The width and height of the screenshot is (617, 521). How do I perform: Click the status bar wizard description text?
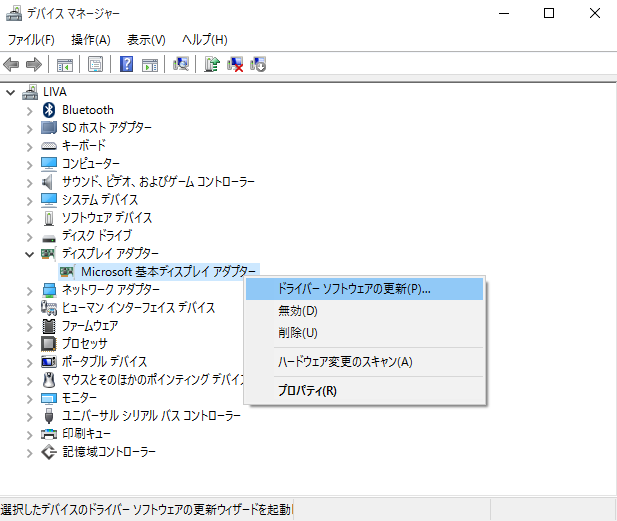coord(146,510)
